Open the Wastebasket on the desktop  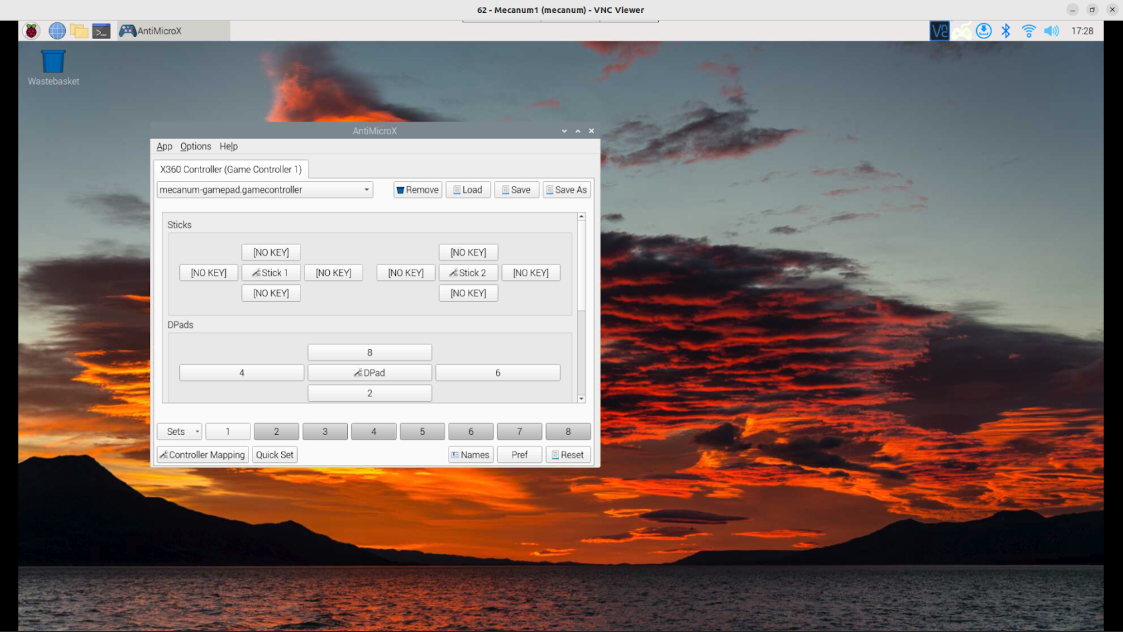53,62
